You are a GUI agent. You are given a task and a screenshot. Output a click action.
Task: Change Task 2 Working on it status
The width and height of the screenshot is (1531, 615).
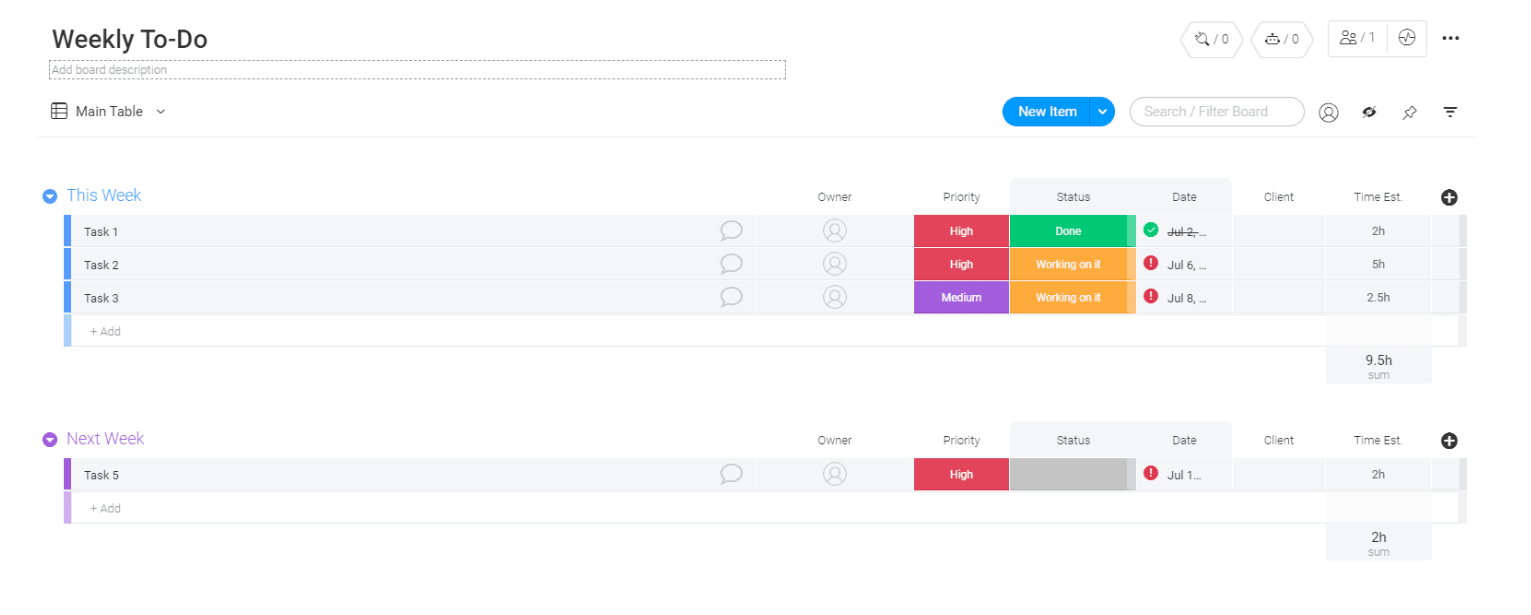1068,264
